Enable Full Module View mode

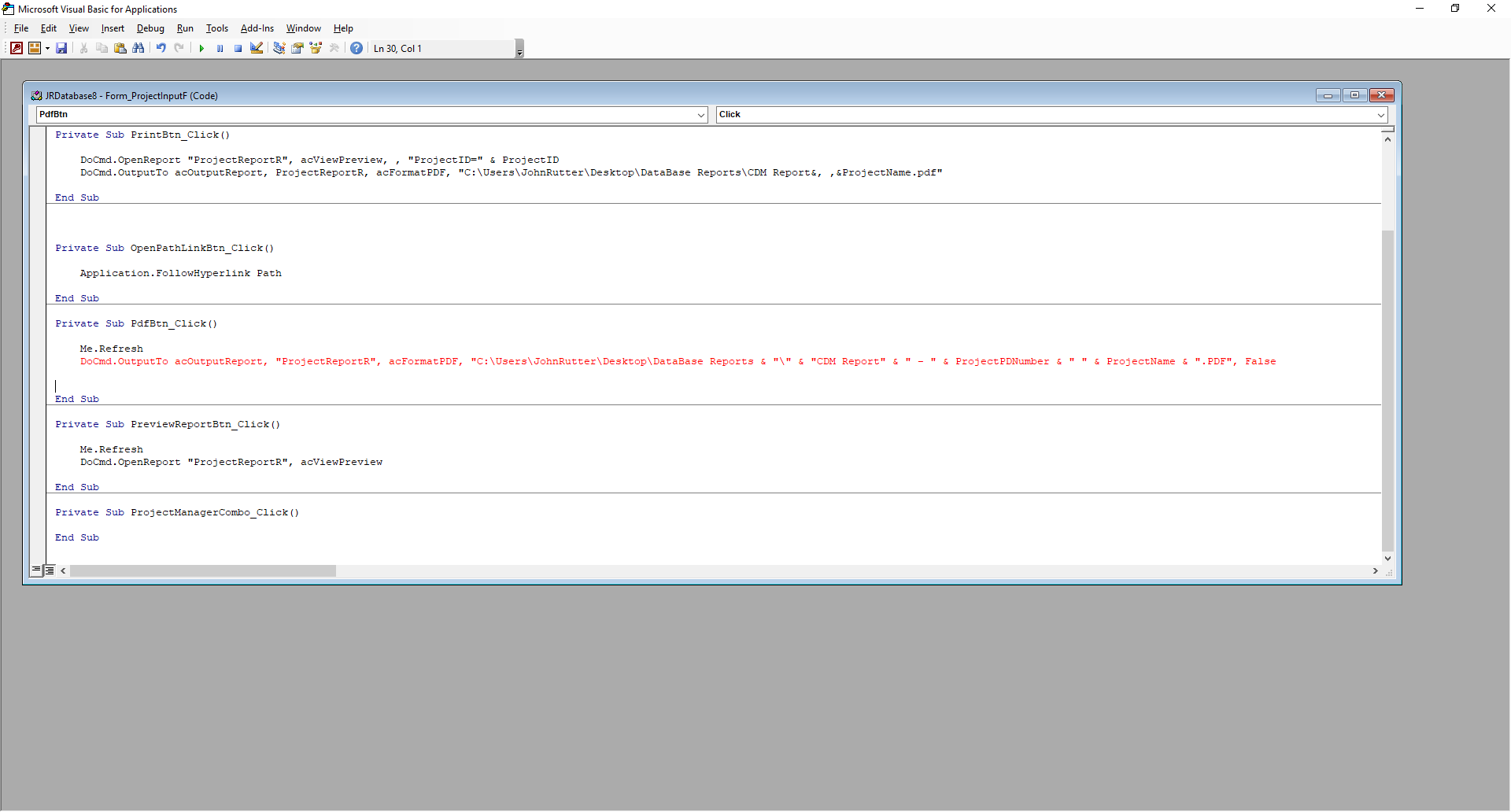tap(49, 570)
